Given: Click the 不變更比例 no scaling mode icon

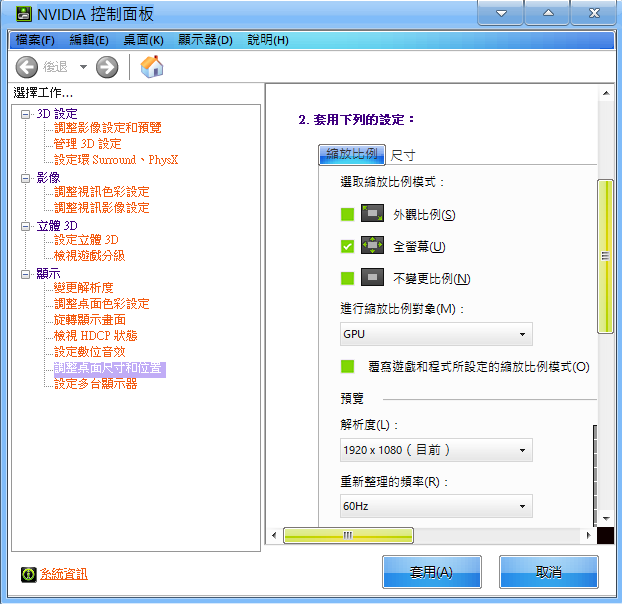Looking at the screenshot, I should (372, 277).
